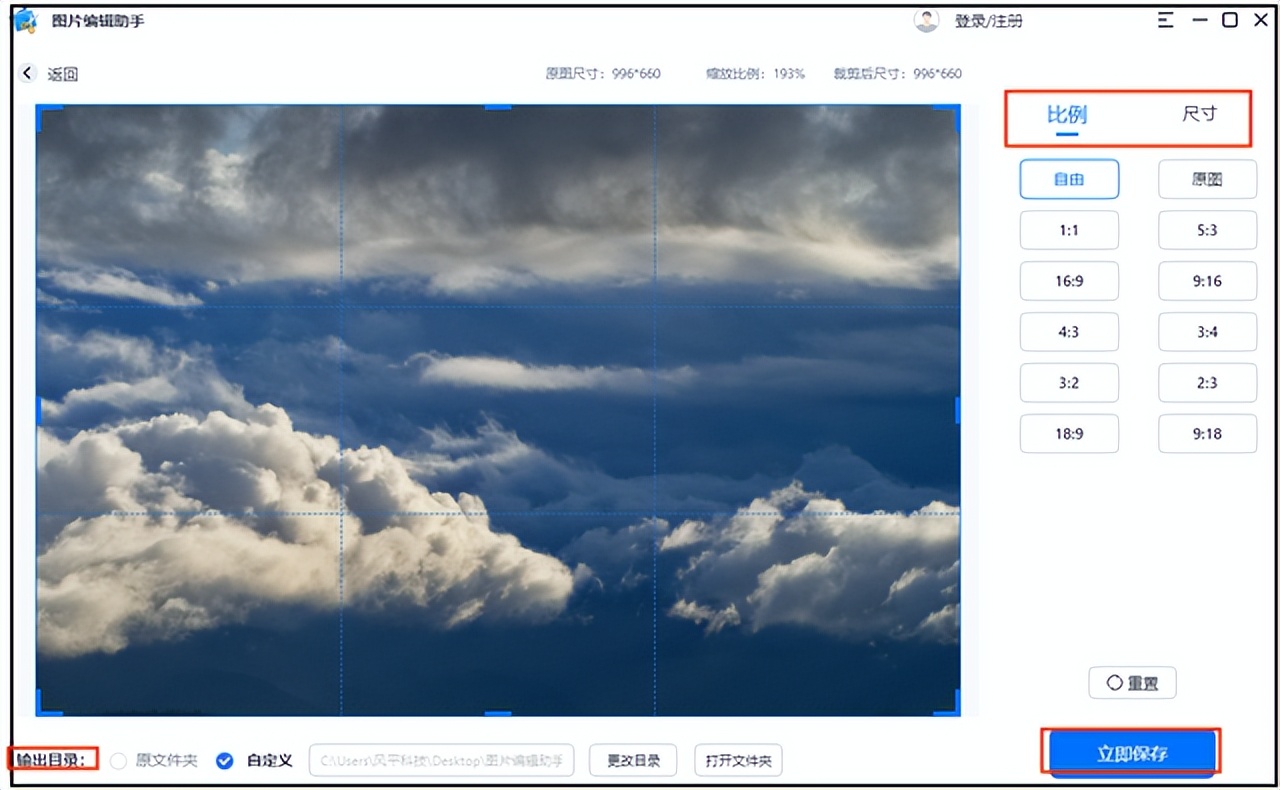Open the 登录/注册 login link
1280x790 pixels.
(988, 21)
